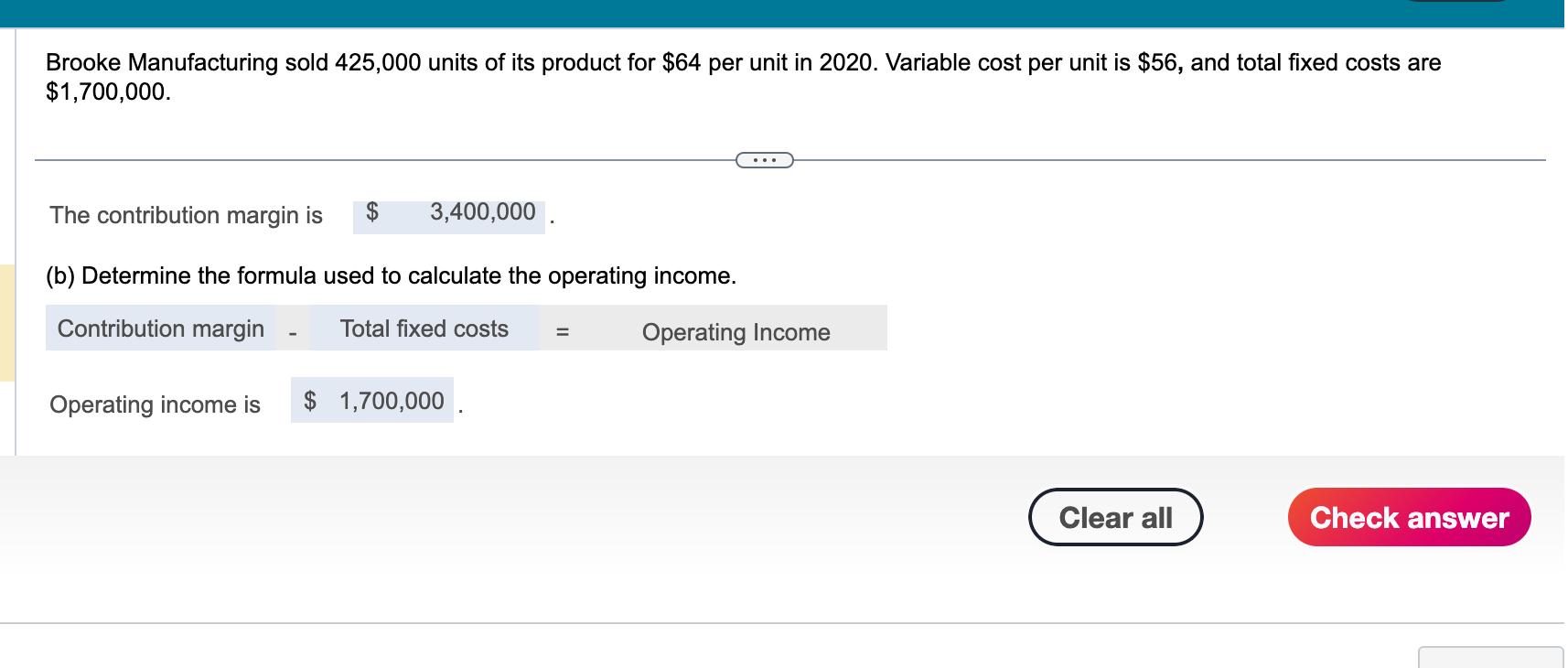This screenshot has width=1568, height=668.
Task: Open the Contribution margin formula dropdown
Action: coord(160,329)
